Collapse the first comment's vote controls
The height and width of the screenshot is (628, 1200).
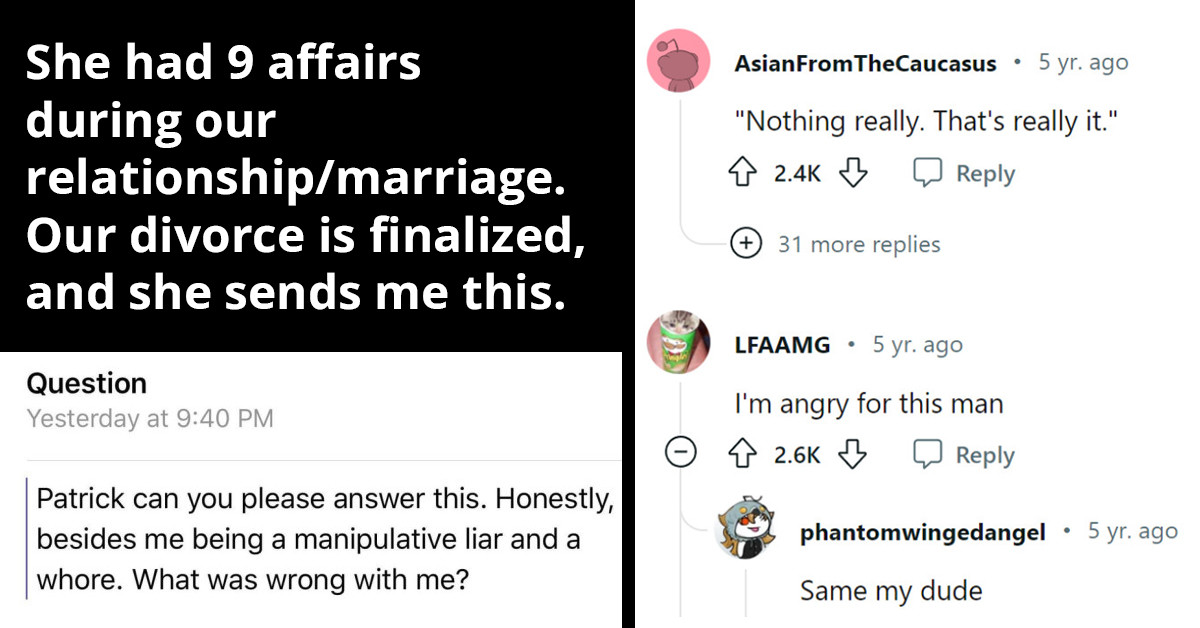coord(681,452)
